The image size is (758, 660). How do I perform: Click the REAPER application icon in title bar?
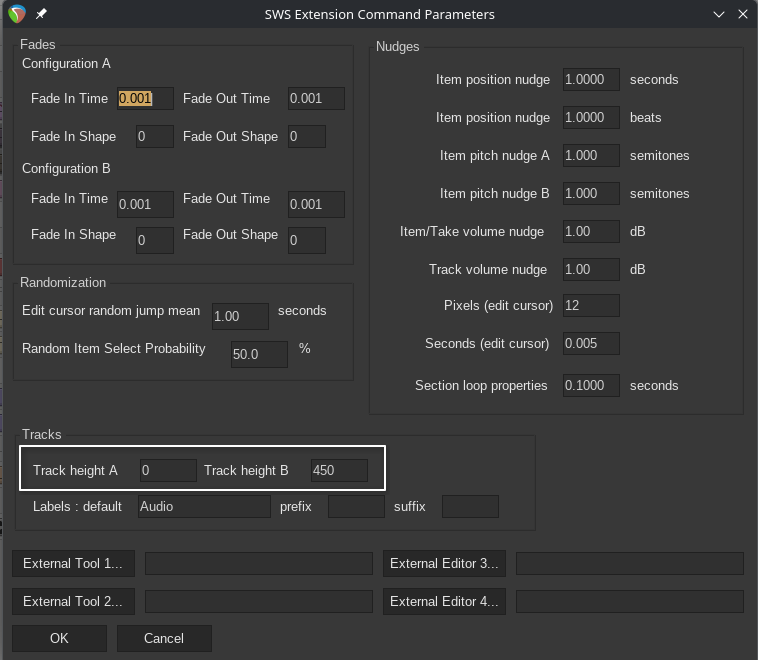16,14
